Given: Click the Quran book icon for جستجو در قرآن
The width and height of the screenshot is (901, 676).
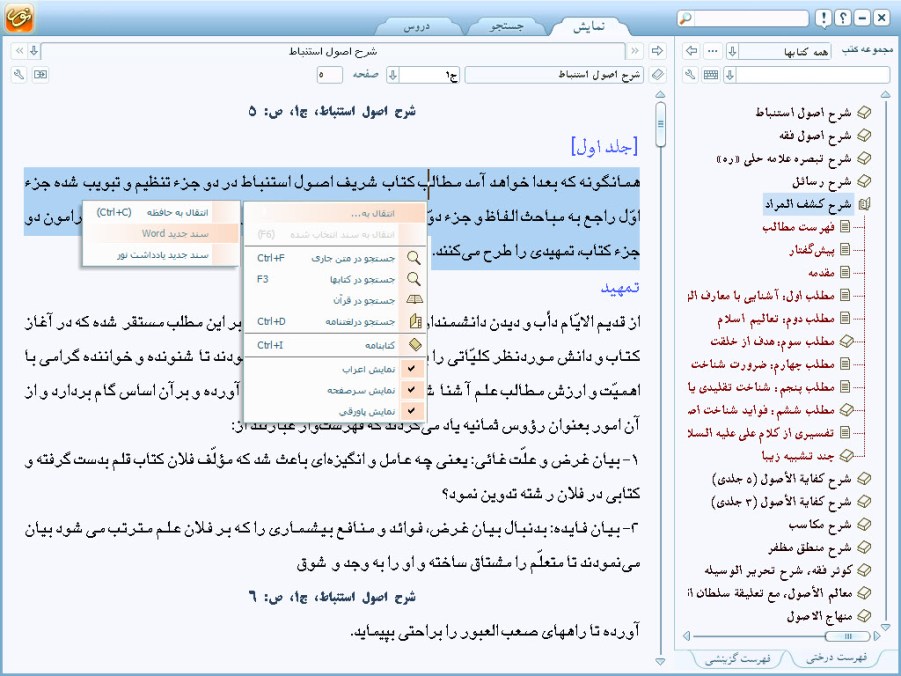Looking at the screenshot, I should click(414, 300).
